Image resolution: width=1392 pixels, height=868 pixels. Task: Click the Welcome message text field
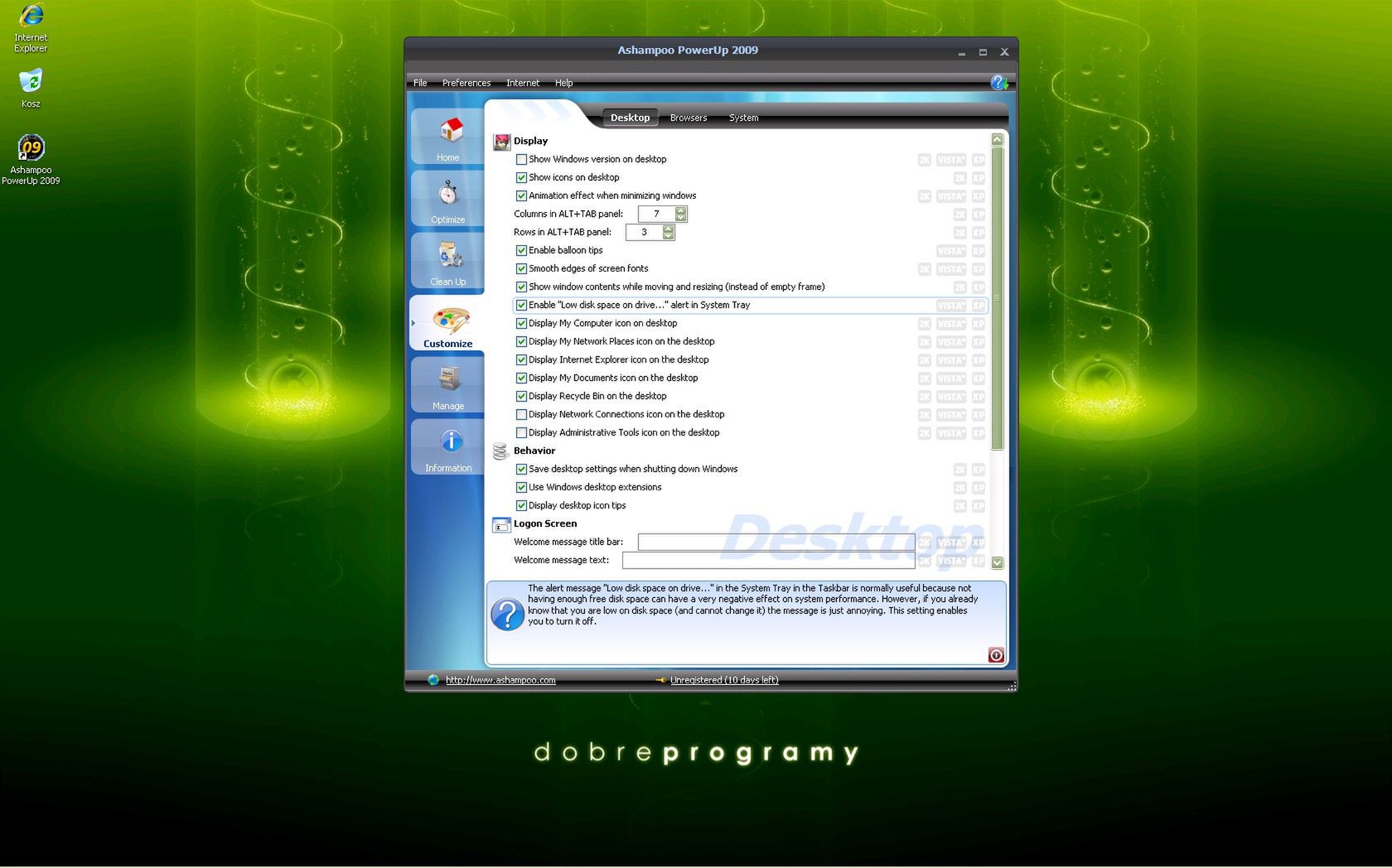coord(769,560)
